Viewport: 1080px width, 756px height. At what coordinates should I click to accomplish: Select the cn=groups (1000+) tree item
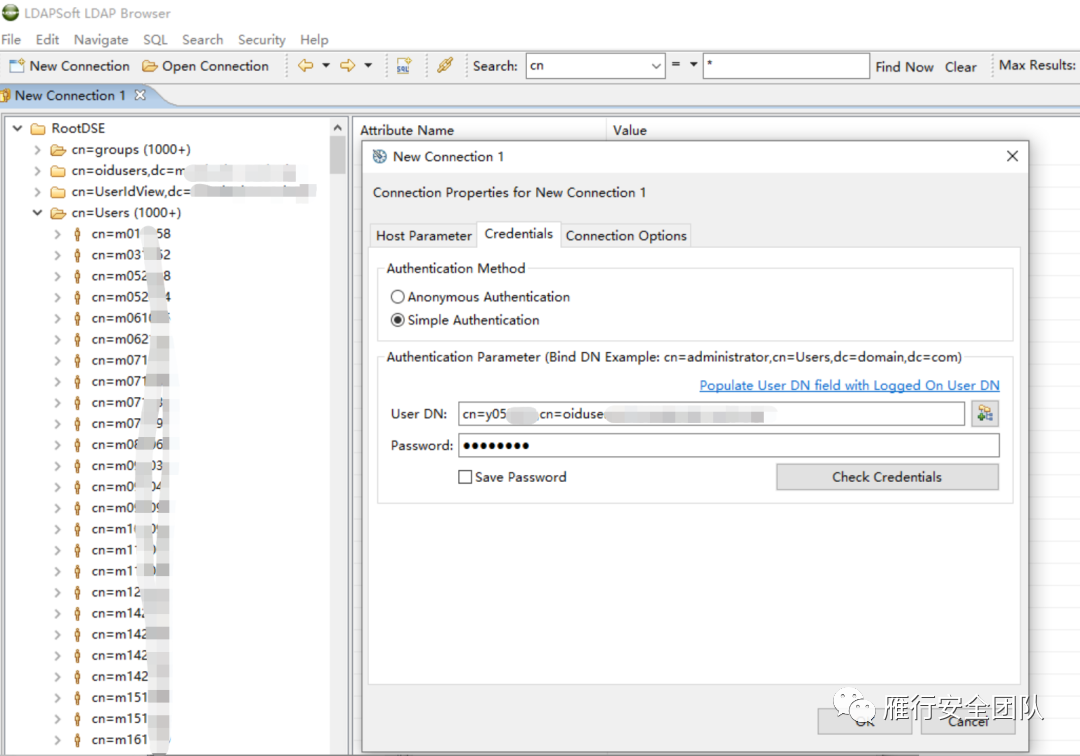(x=131, y=150)
